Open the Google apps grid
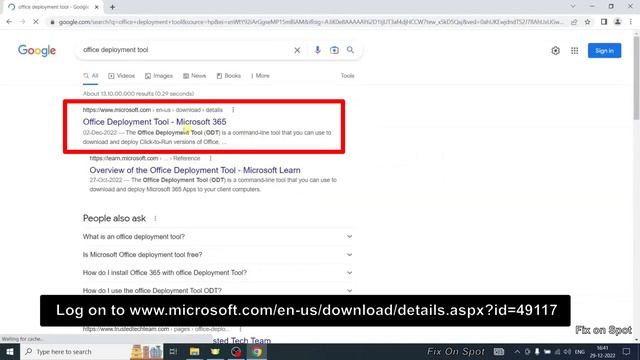 coord(574,51)
